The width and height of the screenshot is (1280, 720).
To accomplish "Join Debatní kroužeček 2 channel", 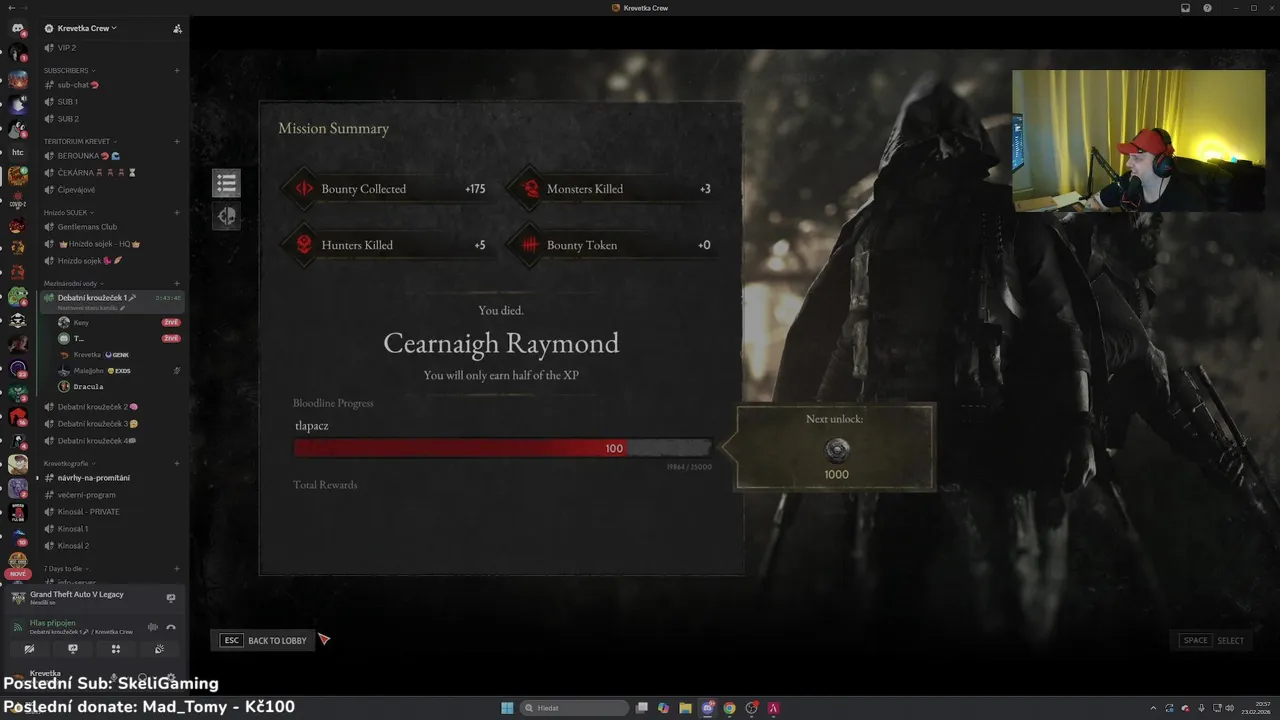I will pos(112,407).
